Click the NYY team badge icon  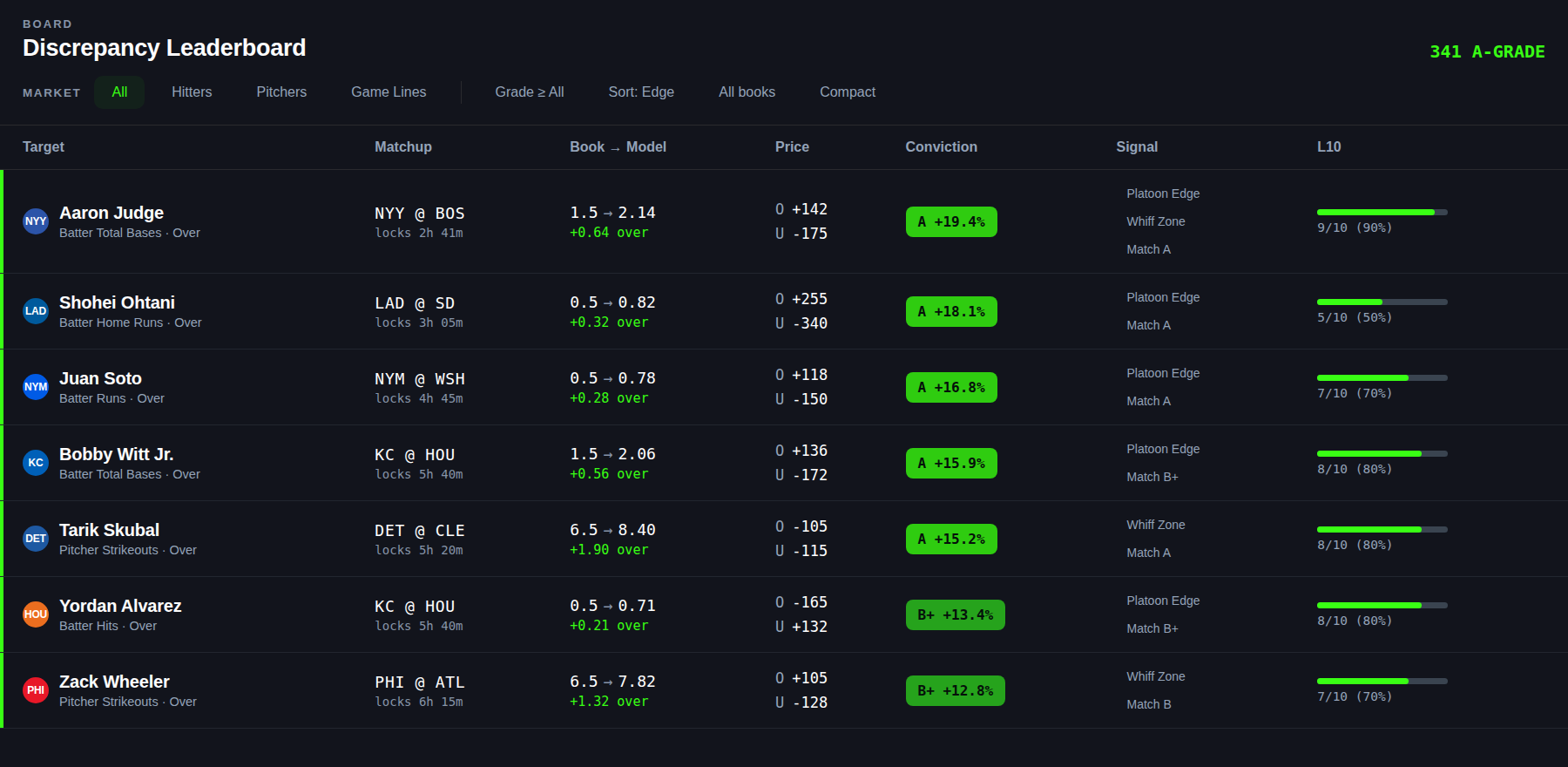tap(36, 221)
